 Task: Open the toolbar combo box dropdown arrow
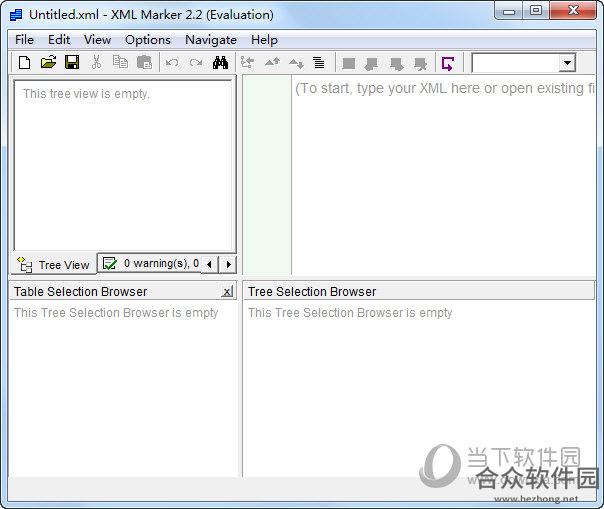point(567,63)
